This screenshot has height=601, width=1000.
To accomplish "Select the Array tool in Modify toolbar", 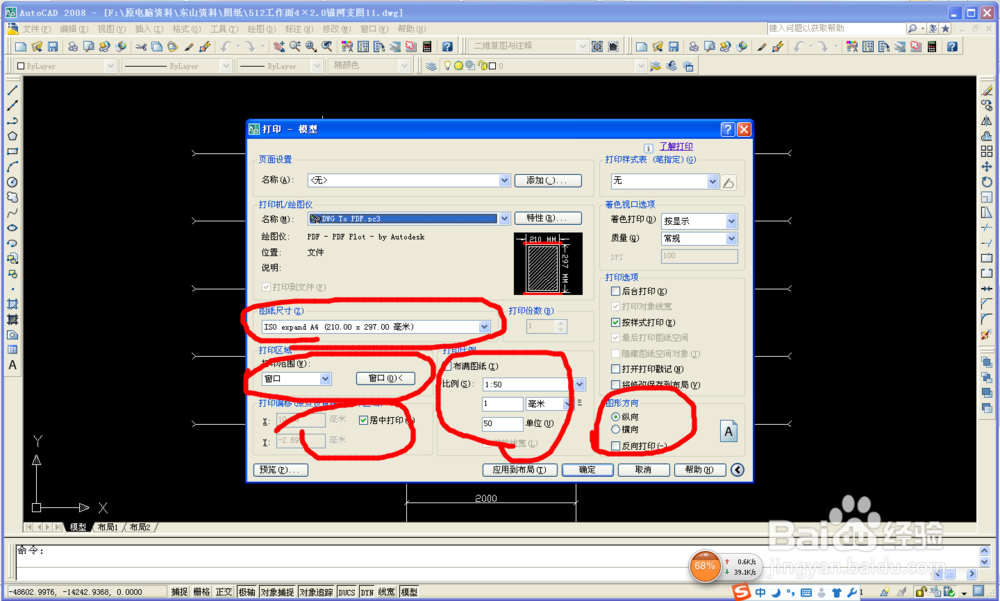I will (x=987, y=151).
